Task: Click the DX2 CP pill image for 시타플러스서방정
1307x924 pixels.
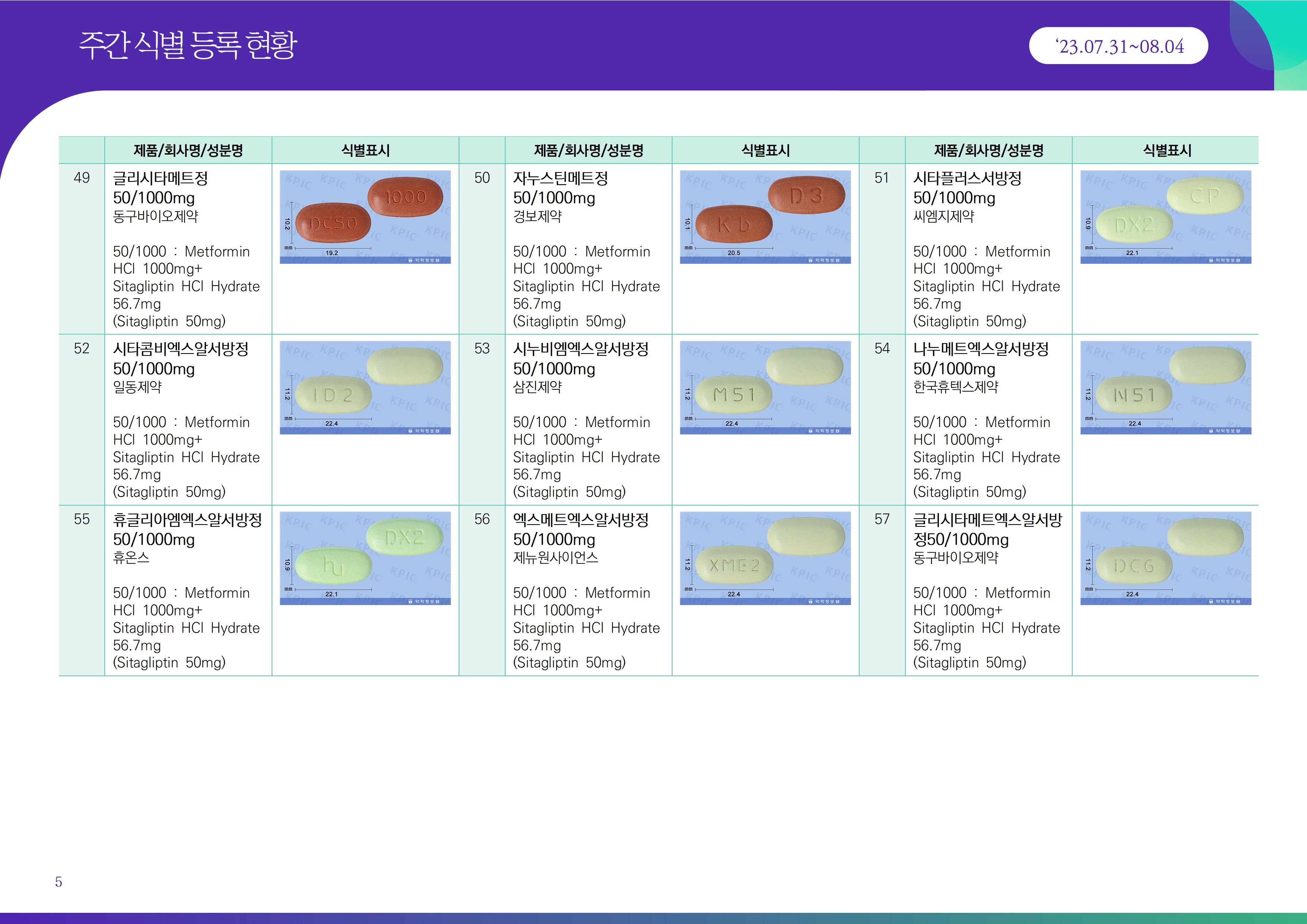Action: click(x=1165, y=217)
